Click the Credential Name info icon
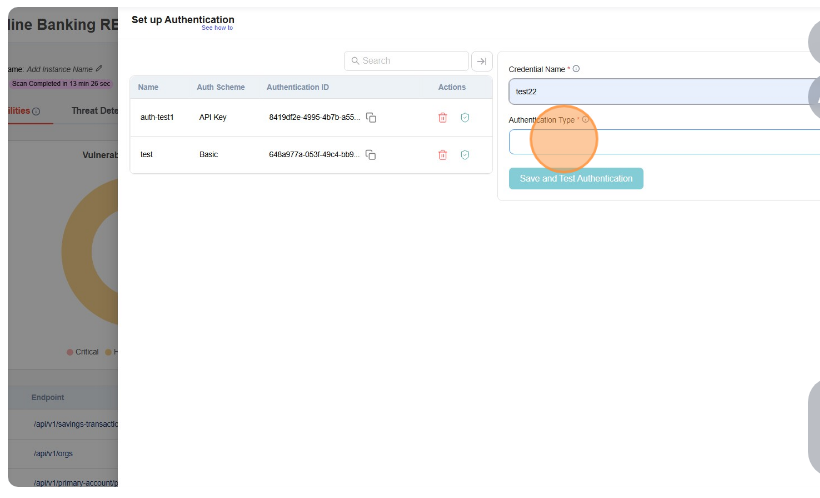Image resolution: width=820 pixels, height=498 pixels. pyautogui.click(x=577, y=69)
